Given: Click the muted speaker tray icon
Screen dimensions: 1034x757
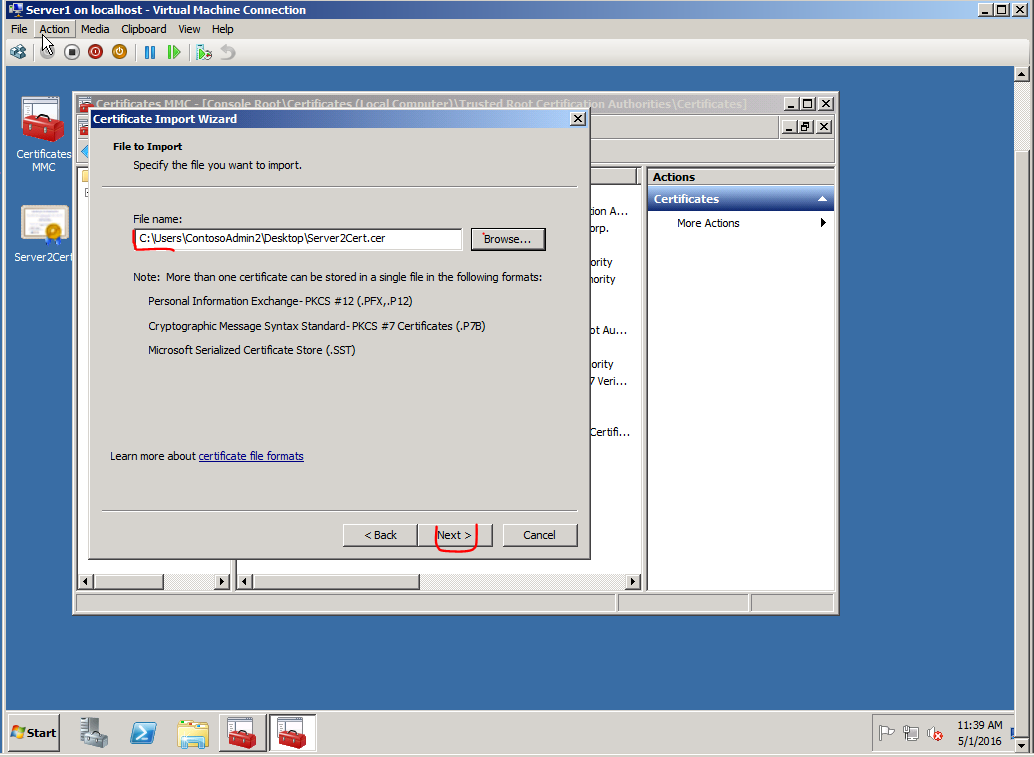Looking at the screenshot, I should pos(934,733).
